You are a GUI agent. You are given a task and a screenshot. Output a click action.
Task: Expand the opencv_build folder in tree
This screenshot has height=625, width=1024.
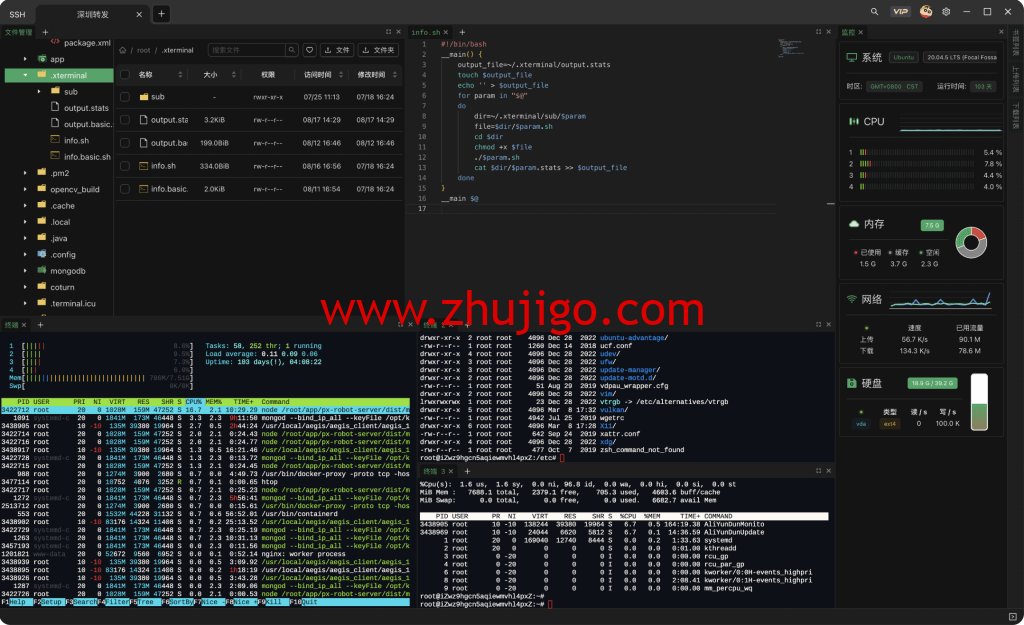pyautogui.click(x=26, y=189)
